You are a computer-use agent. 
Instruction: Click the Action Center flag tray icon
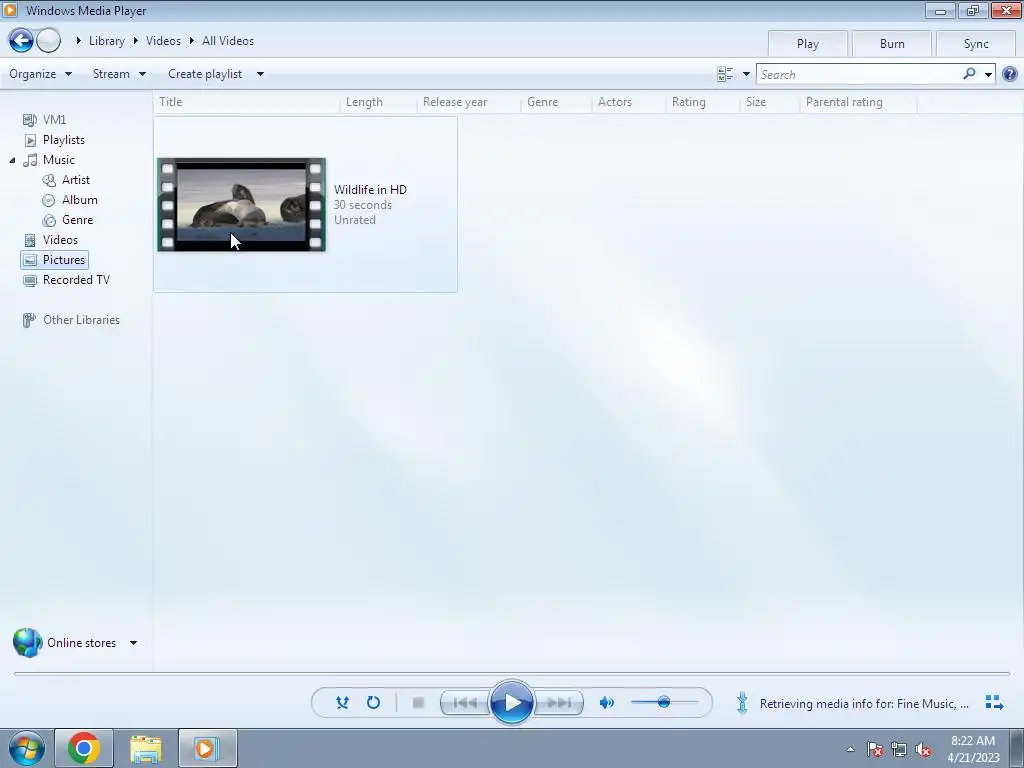pyautogui.click(x=875, y=749)
